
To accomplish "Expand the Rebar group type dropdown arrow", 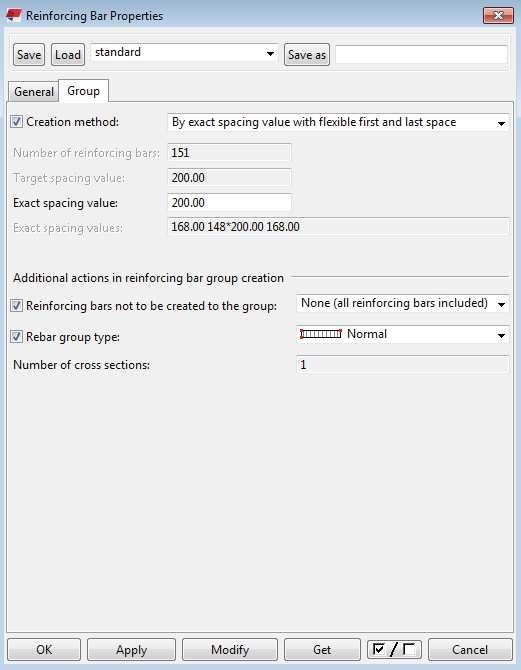I will pyautogui.click(x=501, y=335).
